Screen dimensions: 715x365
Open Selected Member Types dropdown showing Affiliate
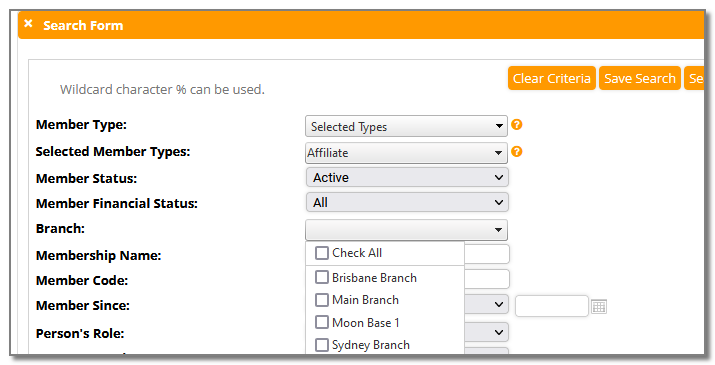406,153
